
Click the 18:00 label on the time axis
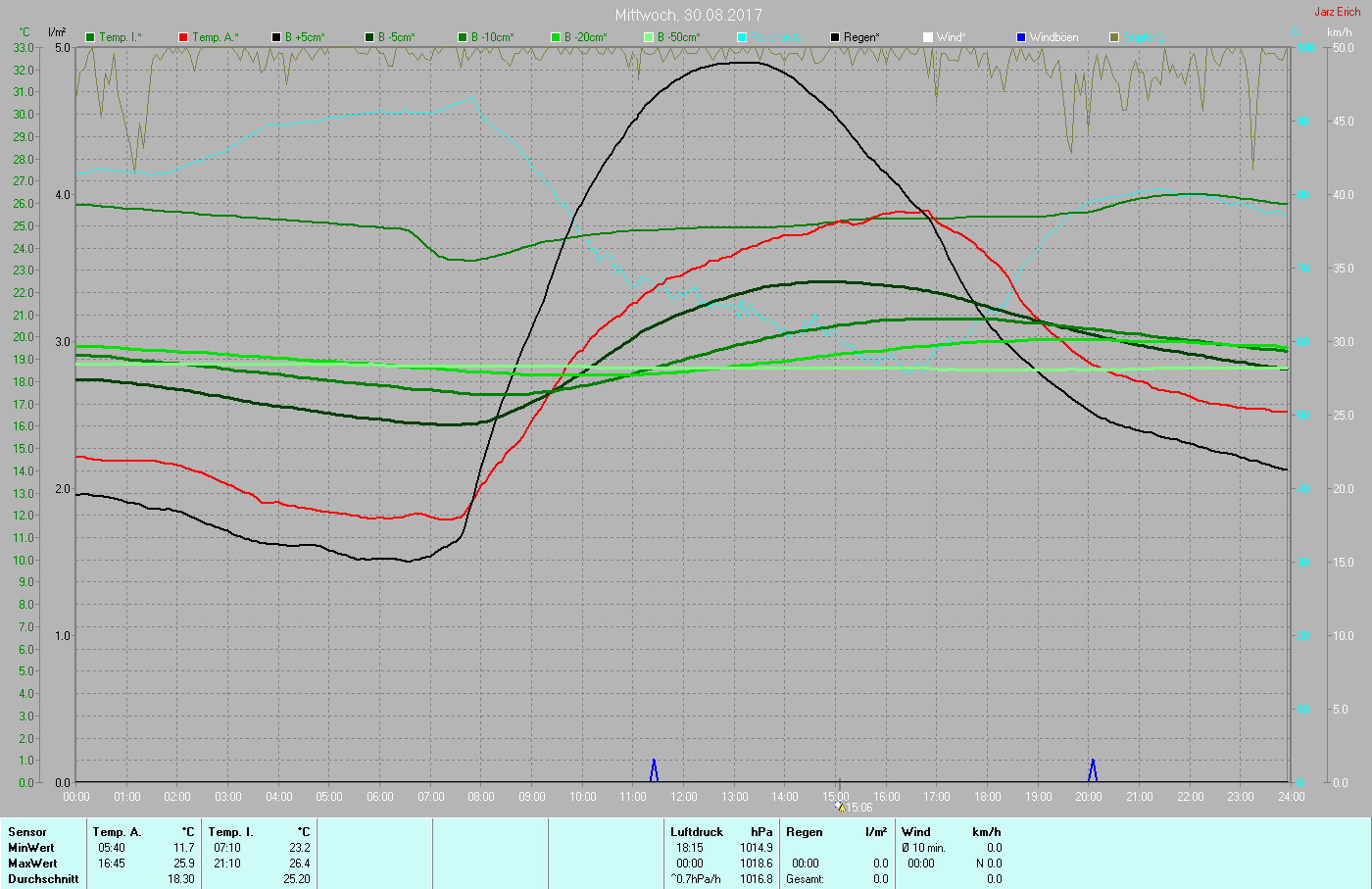pos(988,797)
